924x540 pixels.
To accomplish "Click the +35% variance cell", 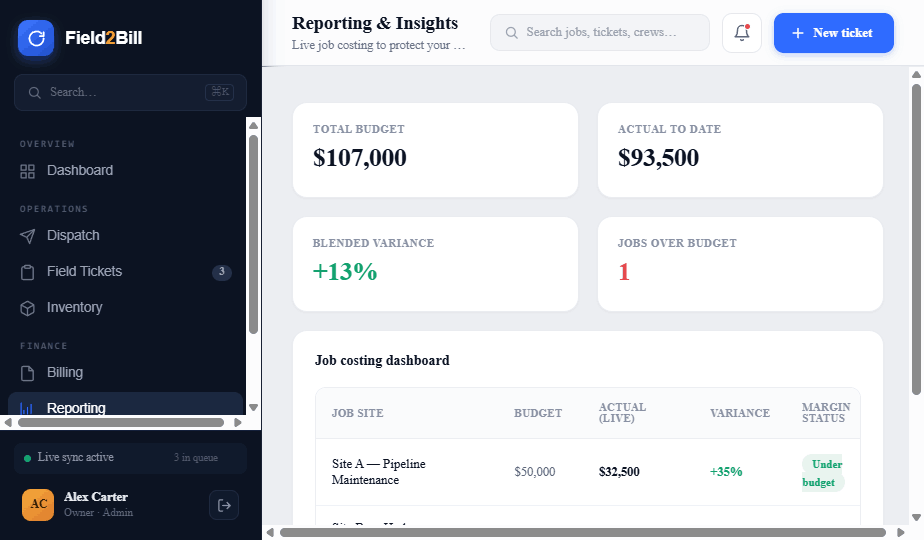I will pyautogui.click(x=726, y=472).
